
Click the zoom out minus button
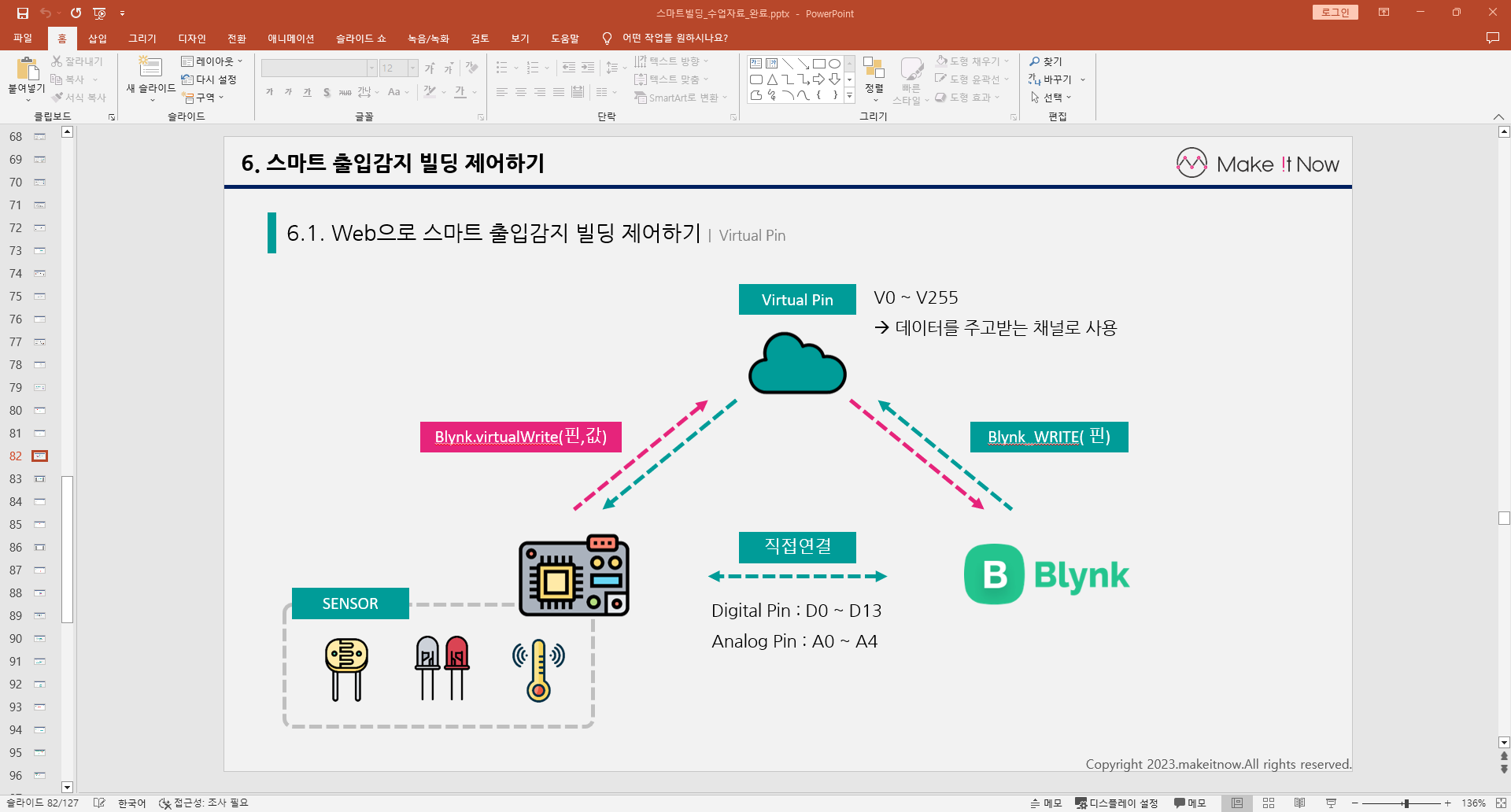[1355, 803]
